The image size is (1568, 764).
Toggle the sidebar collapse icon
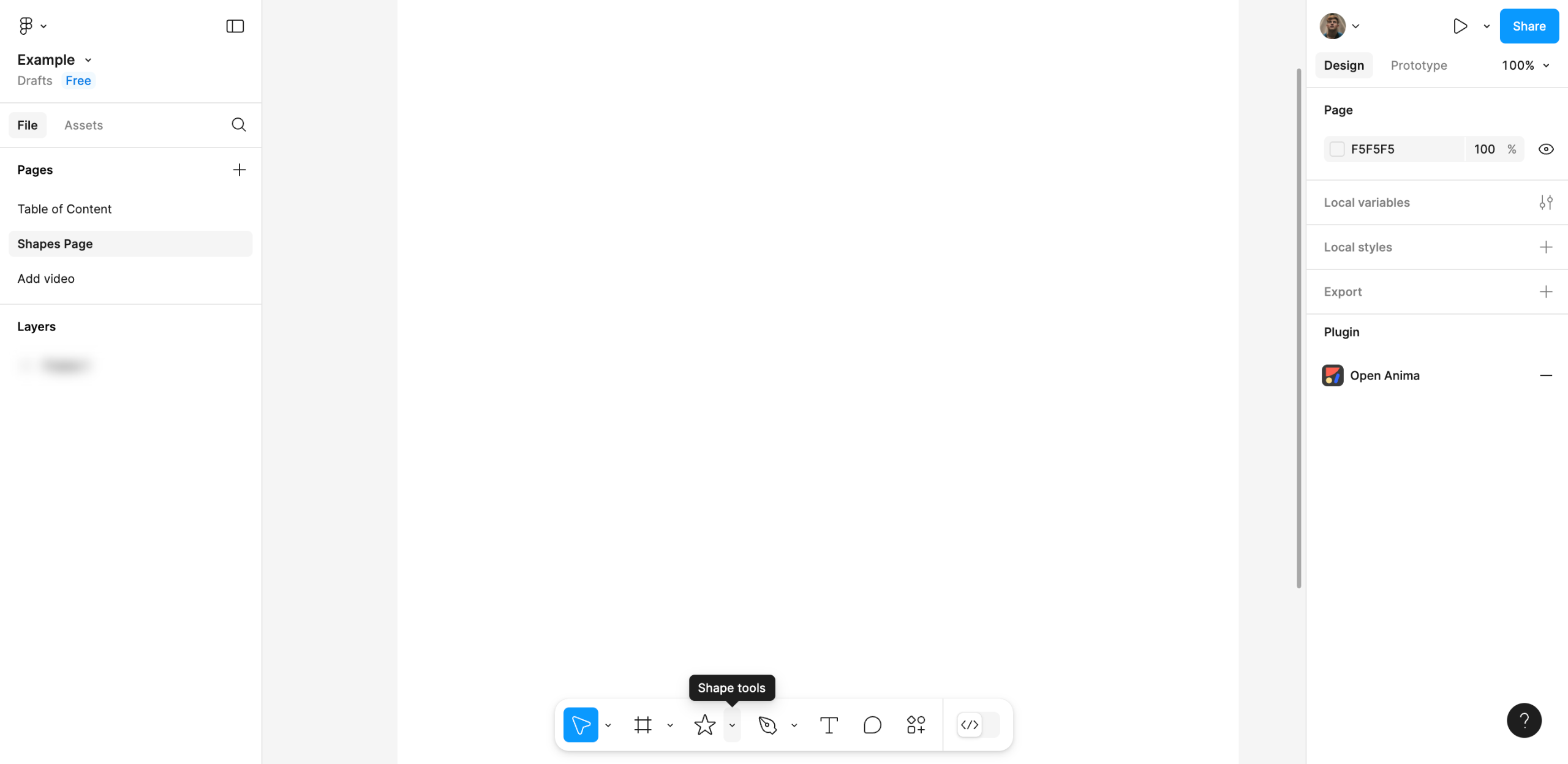coord(235,26)
